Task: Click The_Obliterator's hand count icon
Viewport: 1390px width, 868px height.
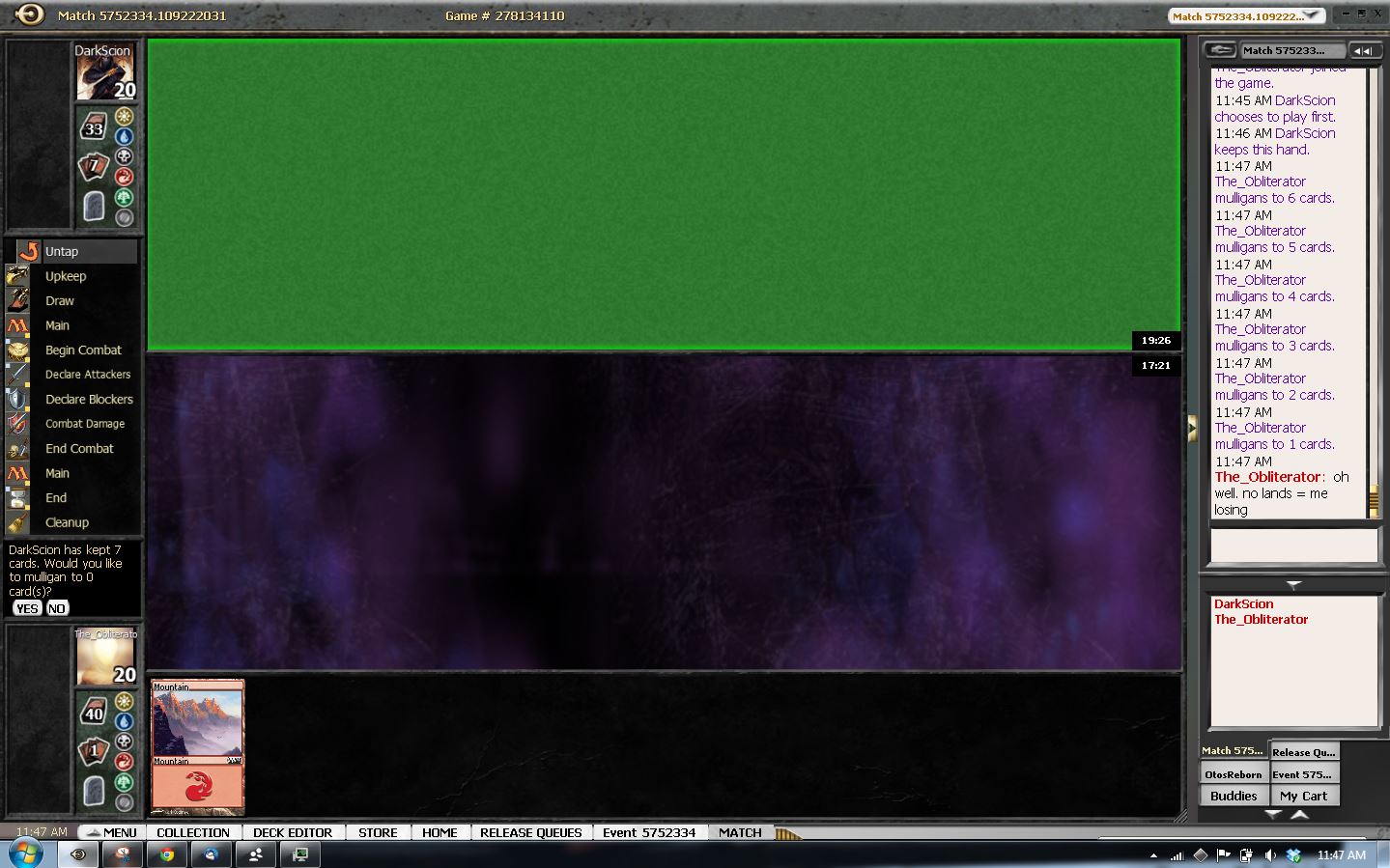Action: coord(94,750)
